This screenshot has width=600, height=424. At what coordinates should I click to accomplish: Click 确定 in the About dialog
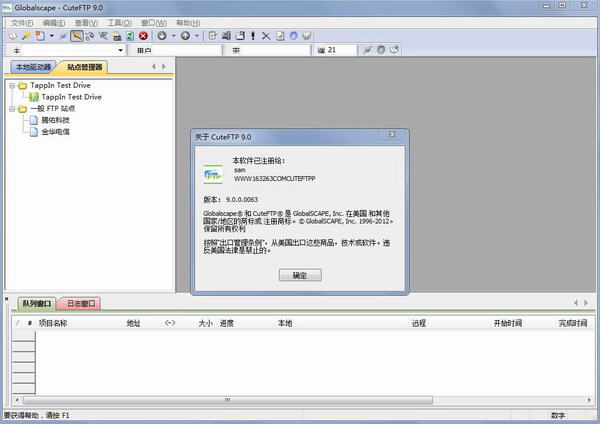click(x=300, y=275)
